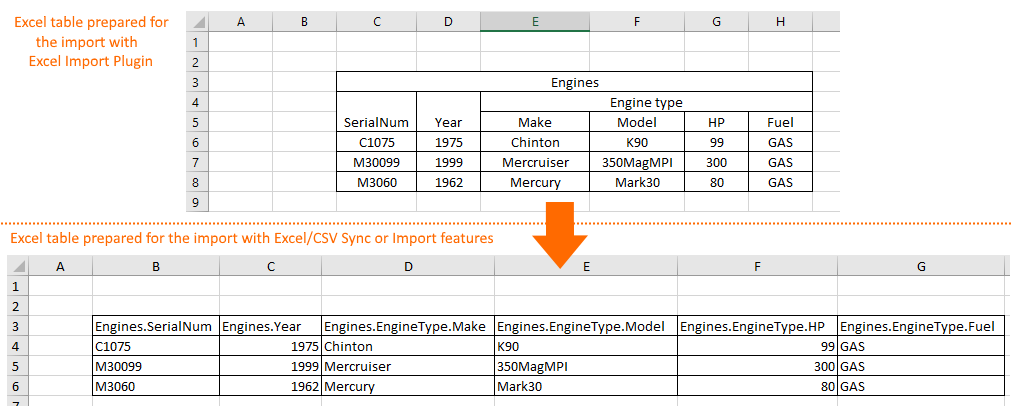Click the Mercruiser cell in top table
Screen dimensions: 1011x410
(x=535, y=162)
